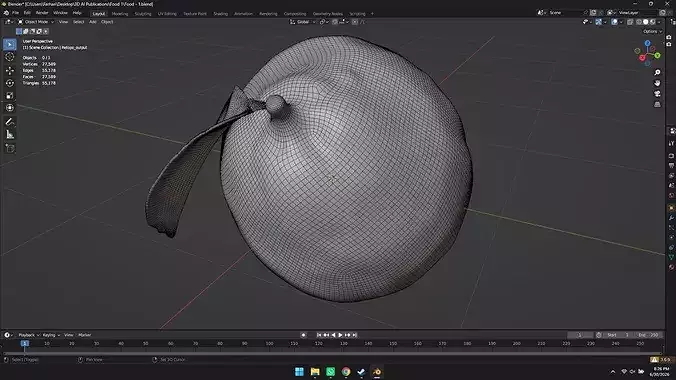Click the Play animation button

tap(340, 335)
